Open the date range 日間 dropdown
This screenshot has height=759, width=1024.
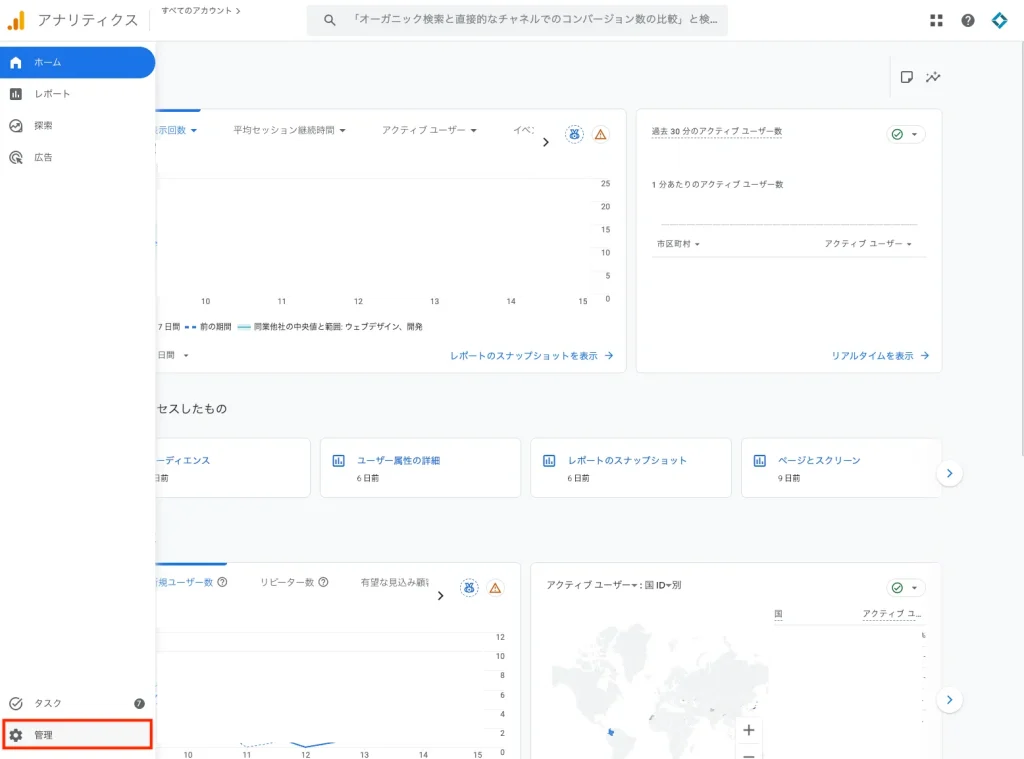pos(173,355)
